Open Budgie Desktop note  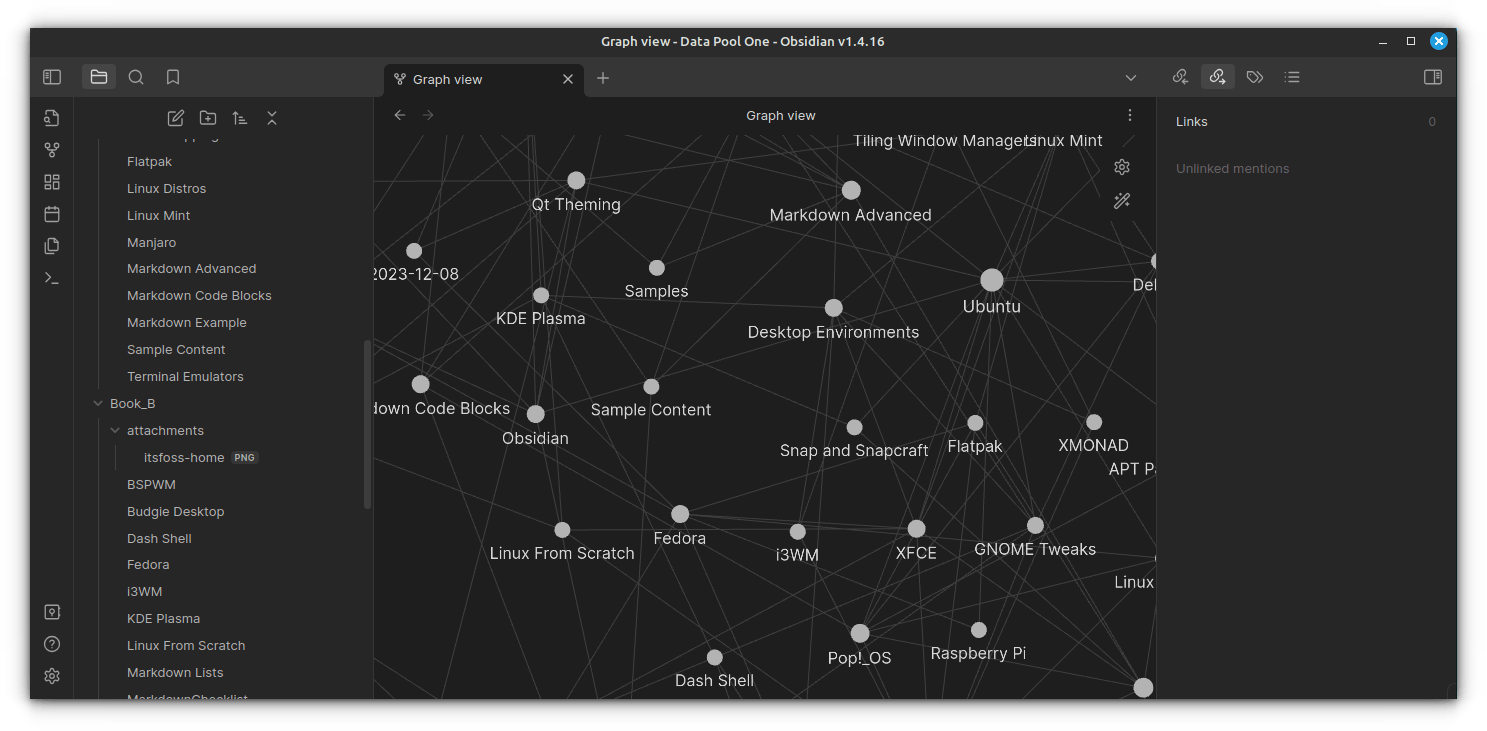click(x=176, y=512)
